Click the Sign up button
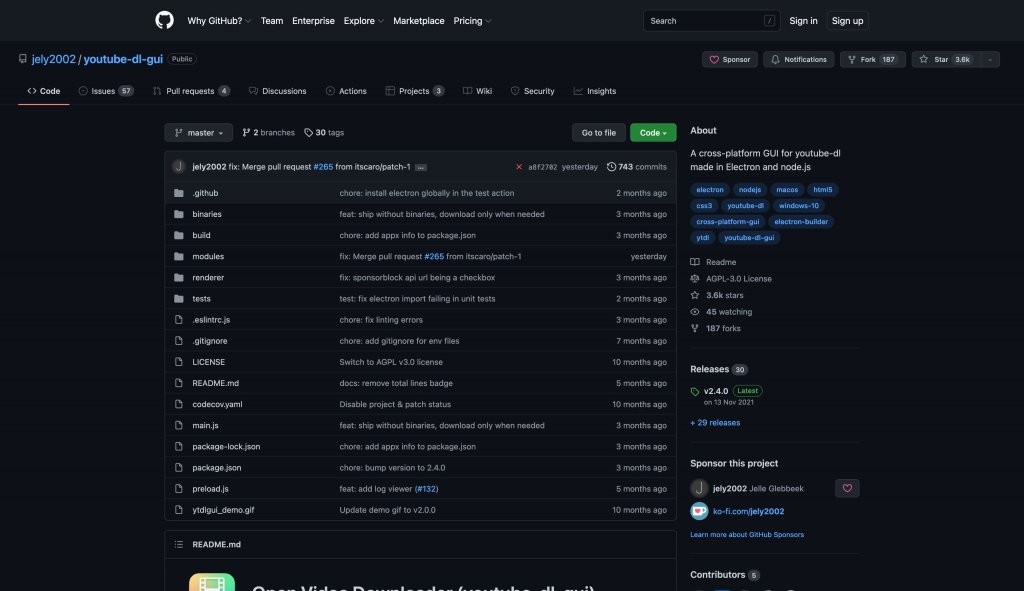This screenshot has width=1024, height=591. [847, 21]
